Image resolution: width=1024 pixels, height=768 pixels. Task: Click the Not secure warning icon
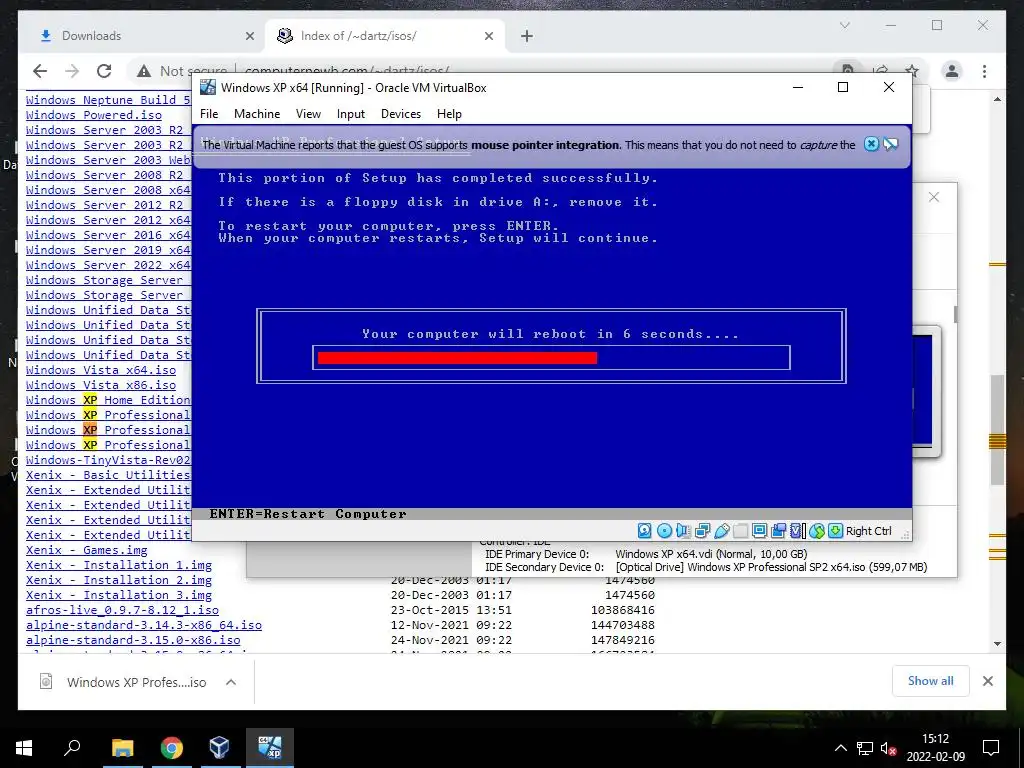tap(144, 71)
